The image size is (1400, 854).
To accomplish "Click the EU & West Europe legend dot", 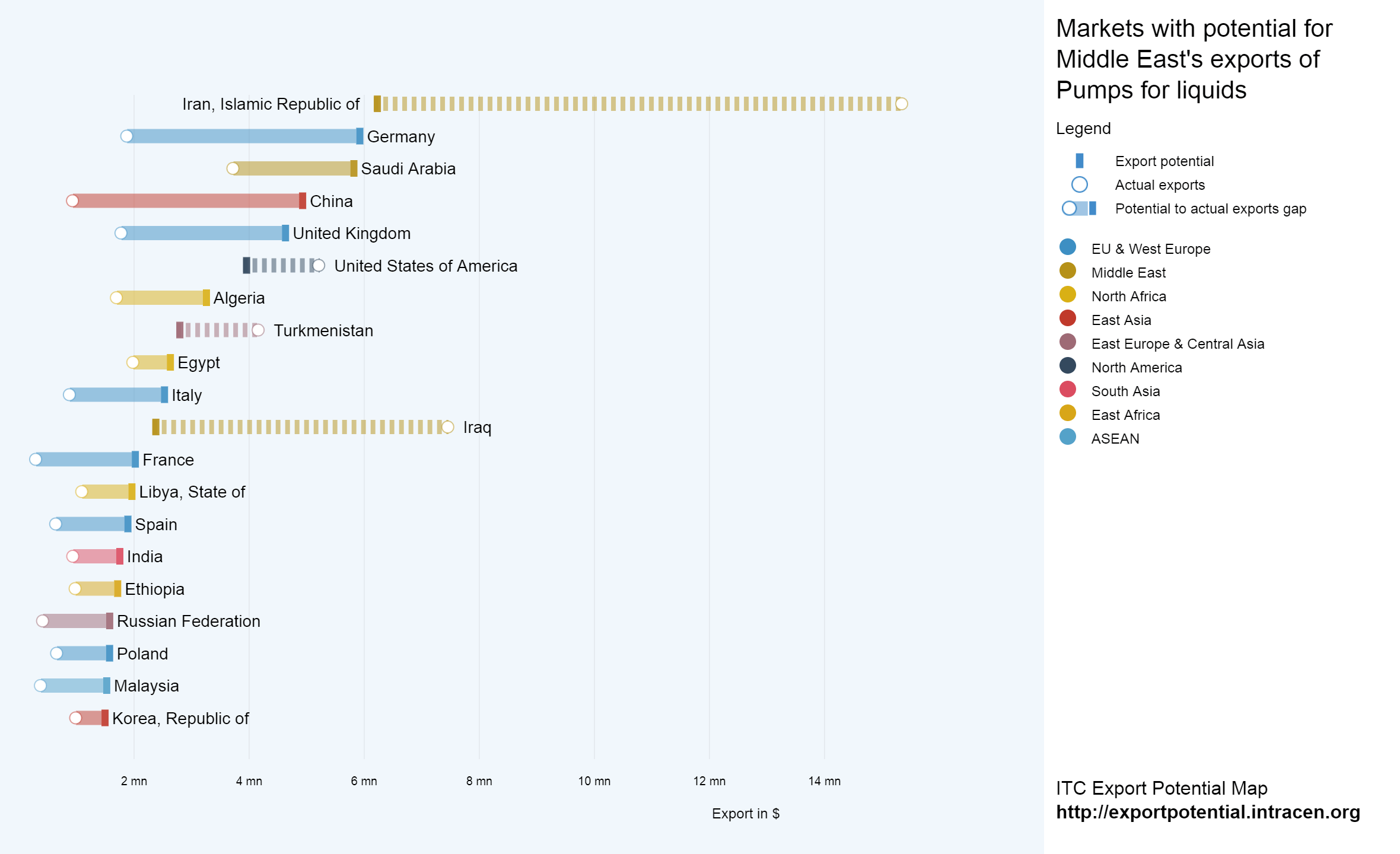I will pyautogui.click(x=1067, y=247).
